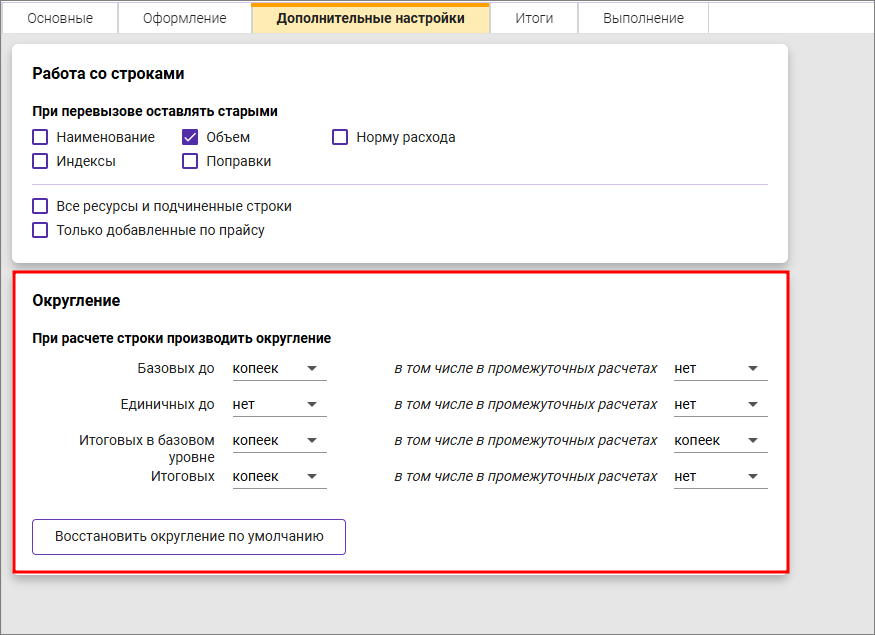This screenshot has height=635, width=875.
Task: Open intermediate calculations dropdown for Базовых row
Action: point(720,369)
